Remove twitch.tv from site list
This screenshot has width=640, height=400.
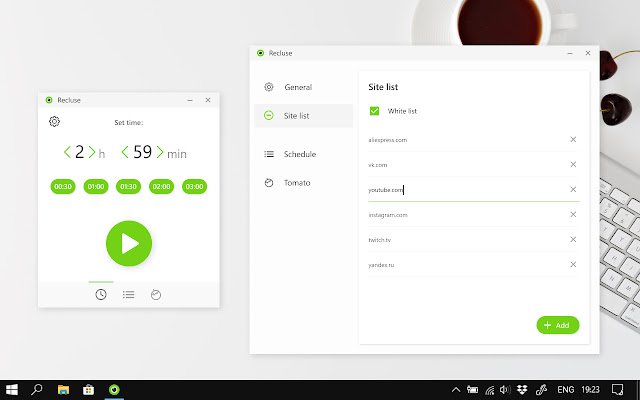coord(573,240)
